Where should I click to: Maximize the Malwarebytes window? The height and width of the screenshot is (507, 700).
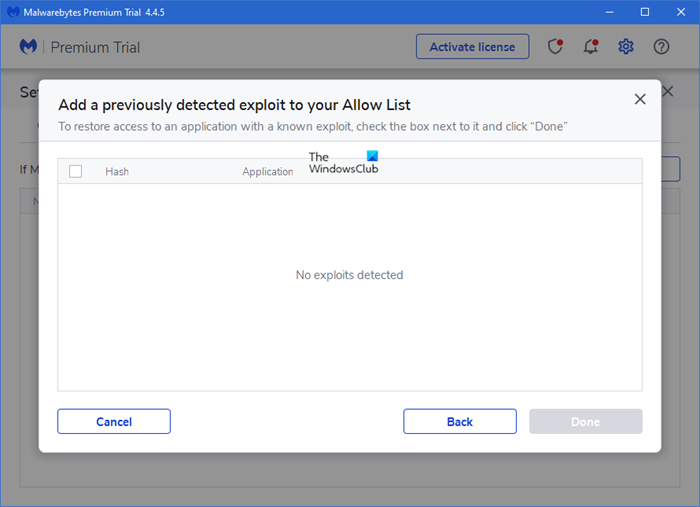point(644,12)
